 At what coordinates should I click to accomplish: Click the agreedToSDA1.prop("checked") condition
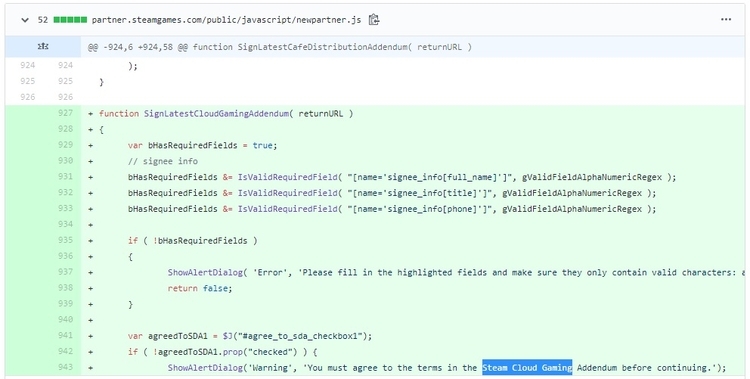pos(222,352)
